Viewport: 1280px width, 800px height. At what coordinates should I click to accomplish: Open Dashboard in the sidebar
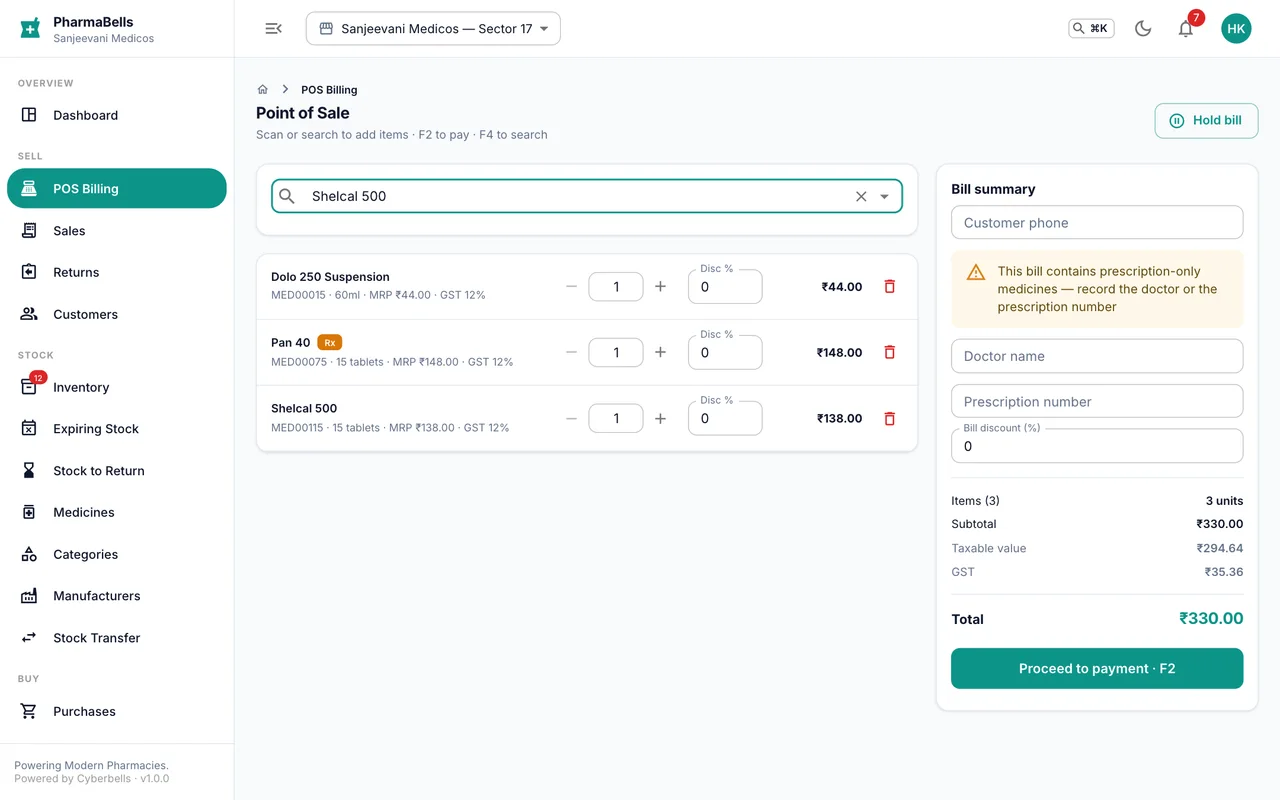pos(117,115)
